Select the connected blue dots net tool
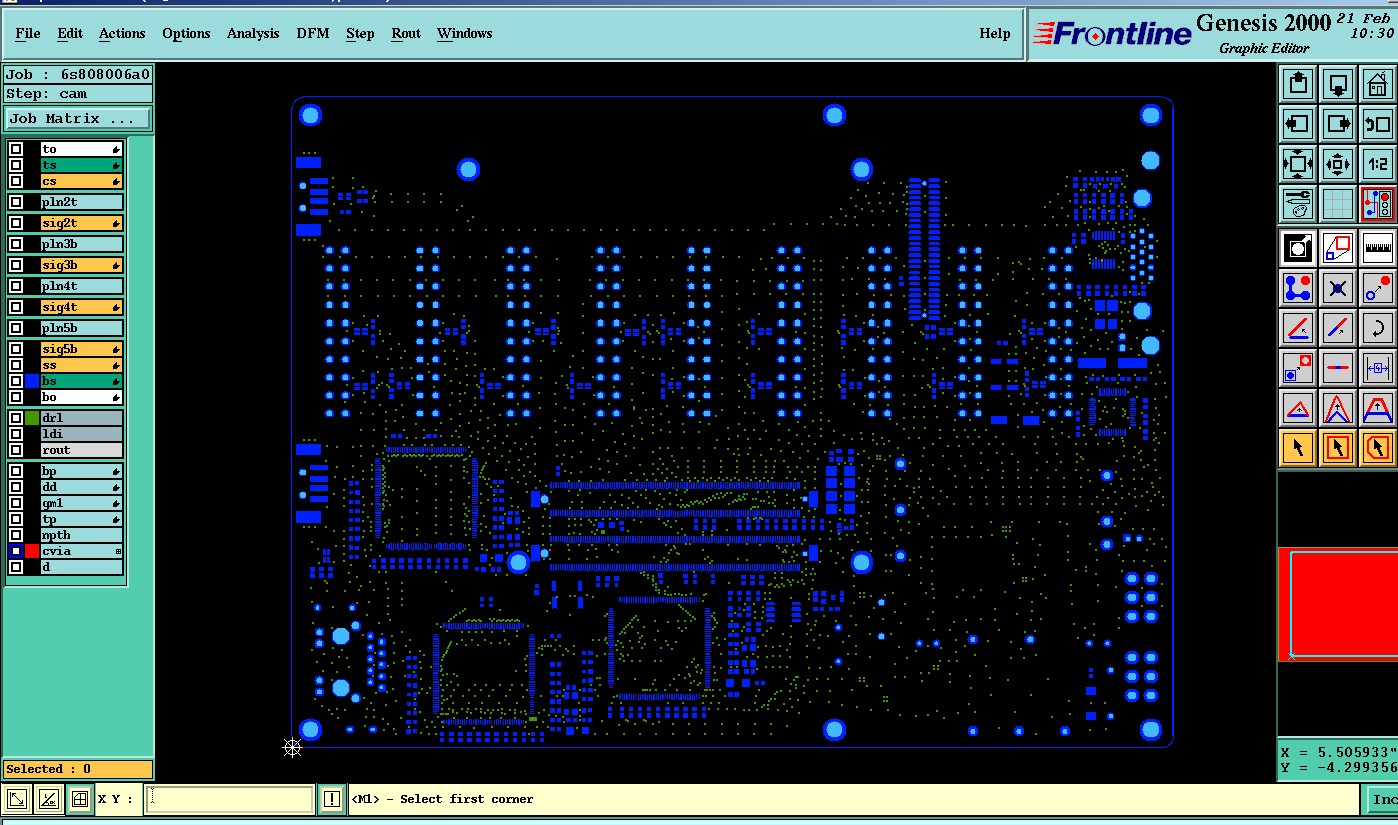The width and height of the screenshot is (1398, 825). pyautogui.click(x=1298, y=288)
